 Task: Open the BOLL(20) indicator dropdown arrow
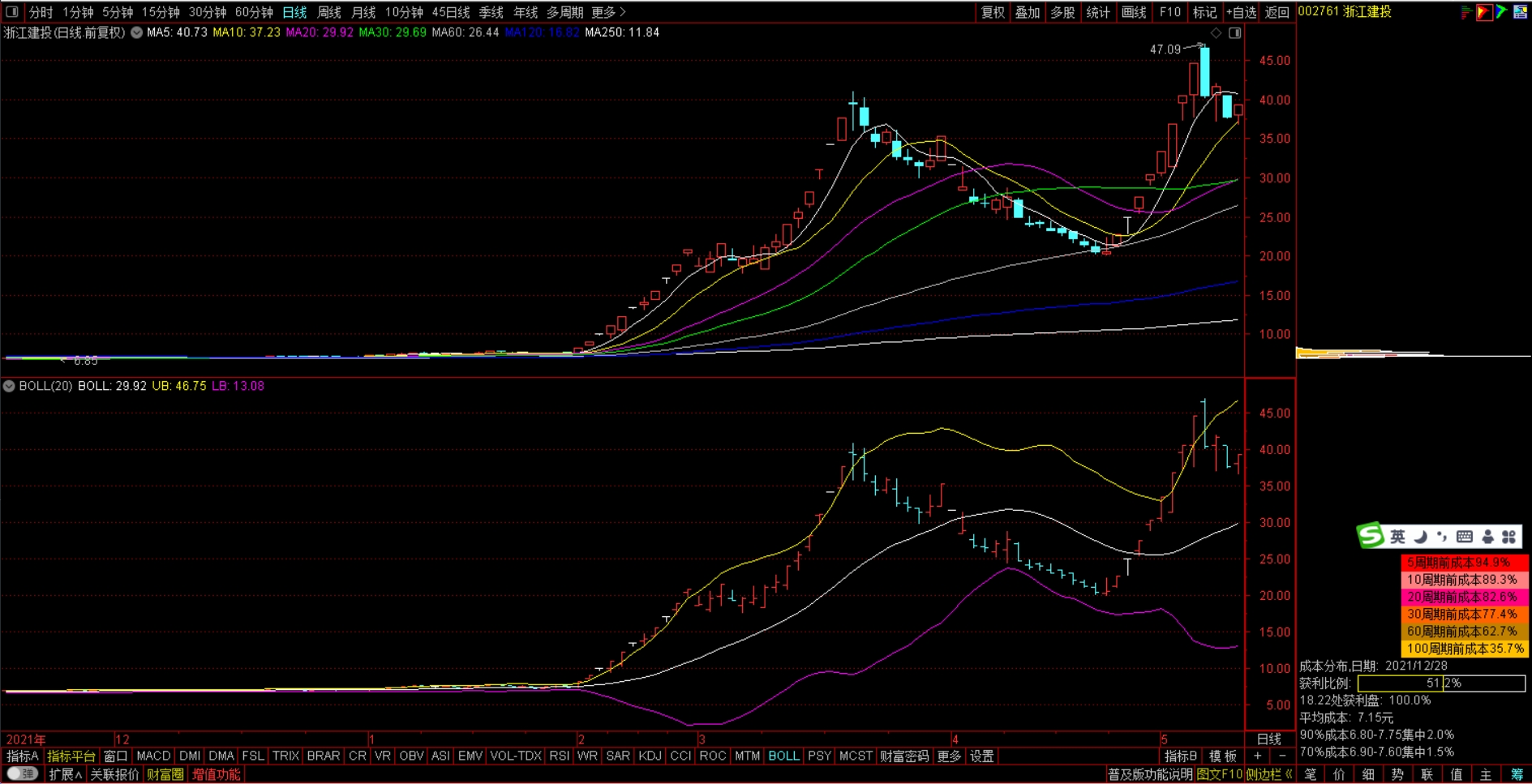(9, 387)
